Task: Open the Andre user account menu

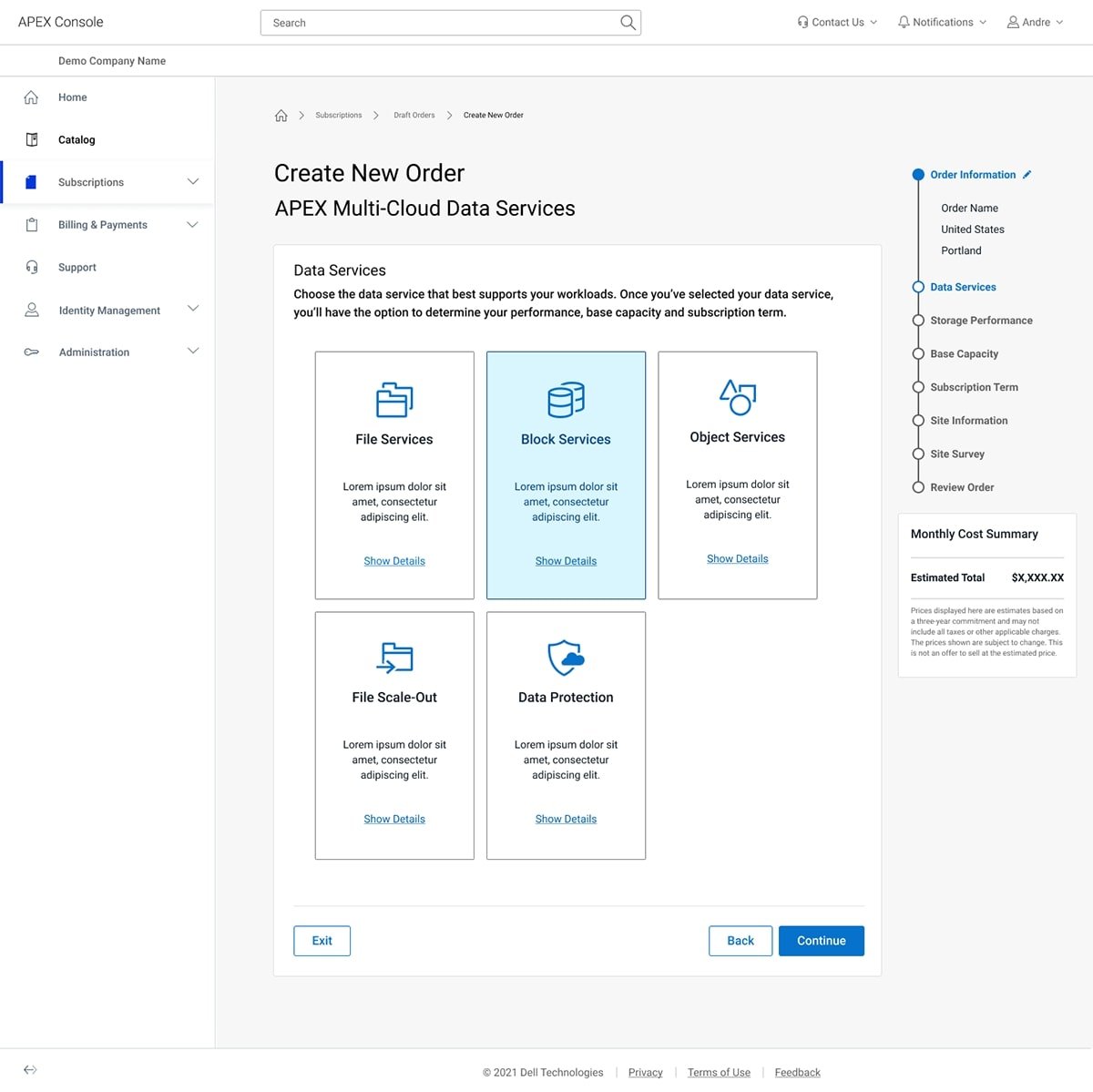Action: tap(1035, 21)
